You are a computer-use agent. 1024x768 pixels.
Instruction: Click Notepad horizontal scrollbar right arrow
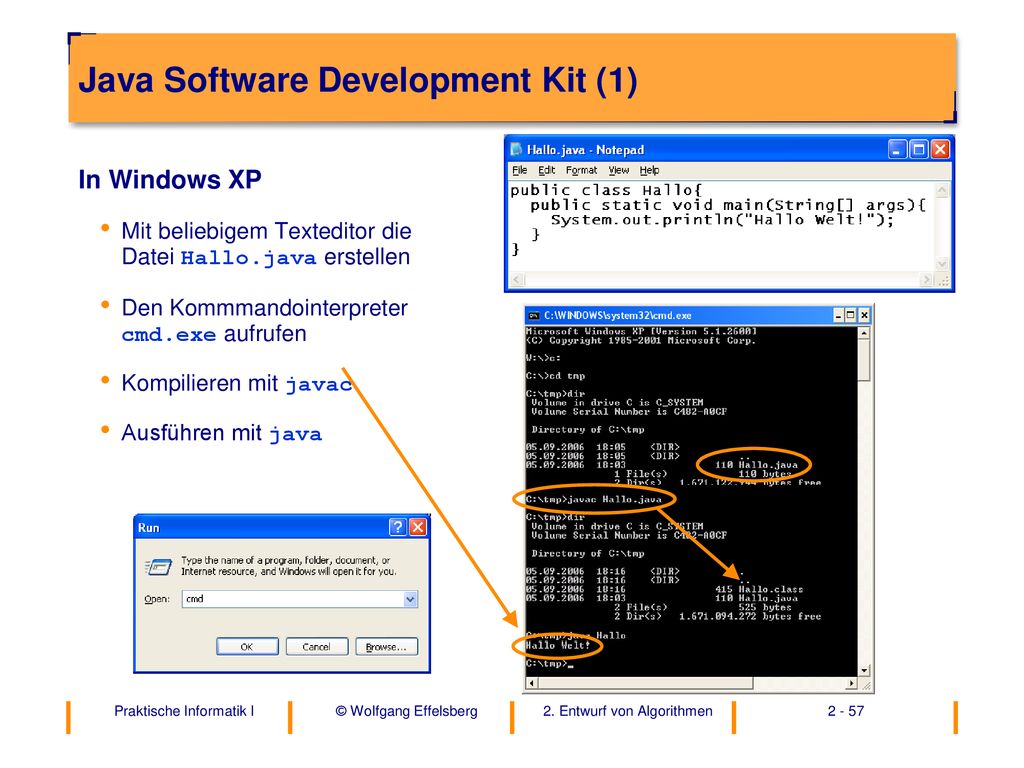(x=926, y=280)
